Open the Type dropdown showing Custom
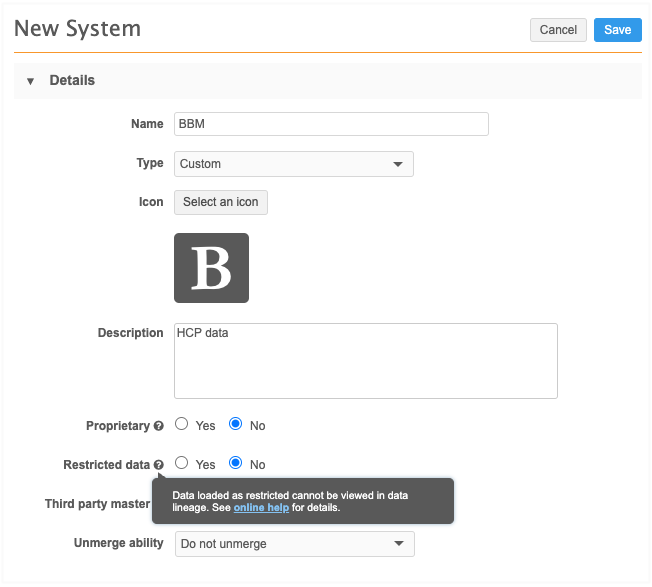 (293, 164)
